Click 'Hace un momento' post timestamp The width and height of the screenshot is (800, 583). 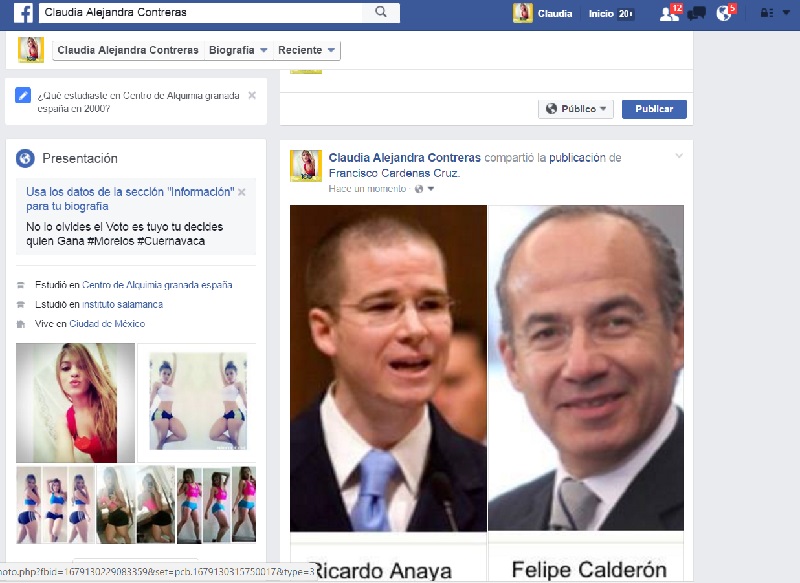tap(367, 189)
